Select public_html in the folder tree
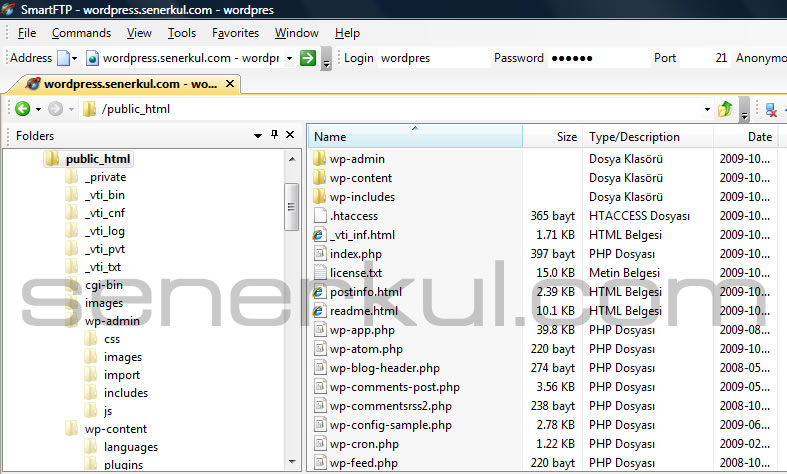This screenshot has height=474, width=787. [x=88, y=159]
